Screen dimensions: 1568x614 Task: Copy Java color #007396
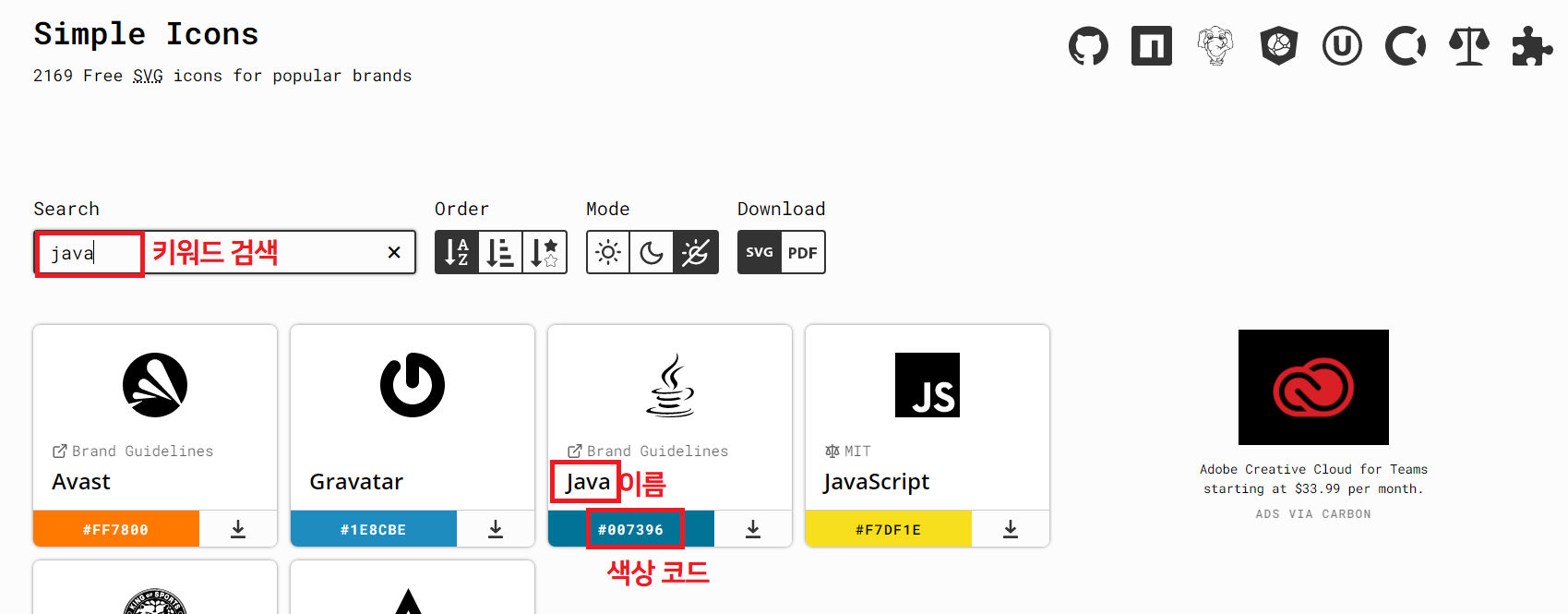click(631, 529)
